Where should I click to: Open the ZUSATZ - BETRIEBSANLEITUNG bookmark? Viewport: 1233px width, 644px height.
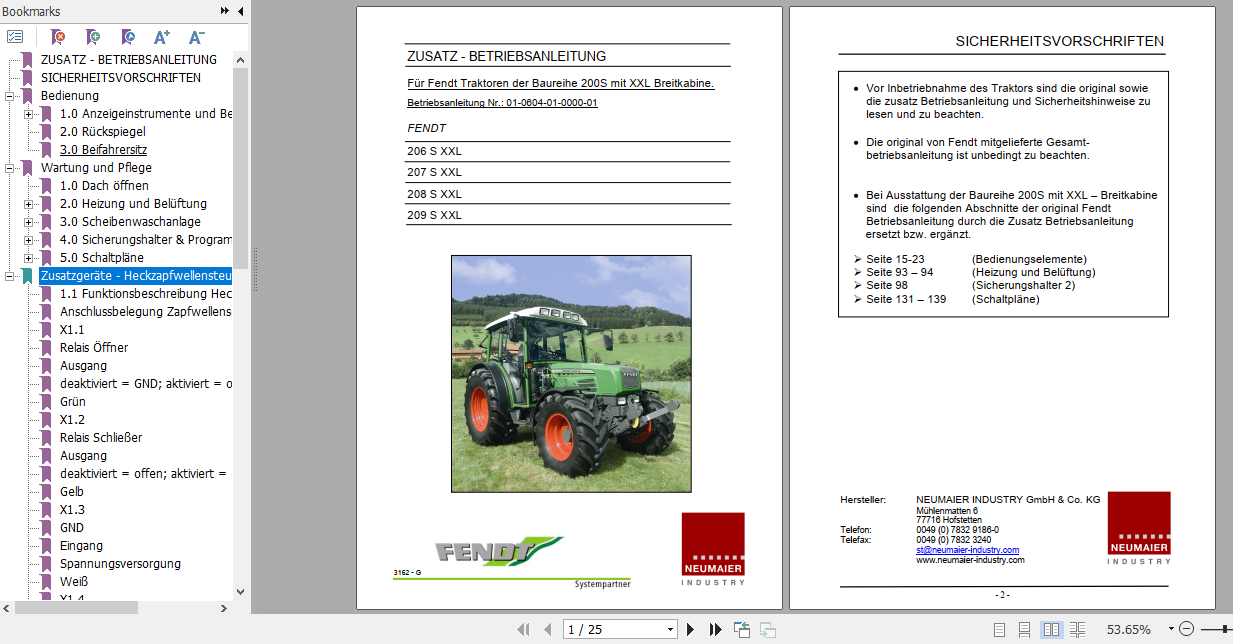tap(128, 60)
